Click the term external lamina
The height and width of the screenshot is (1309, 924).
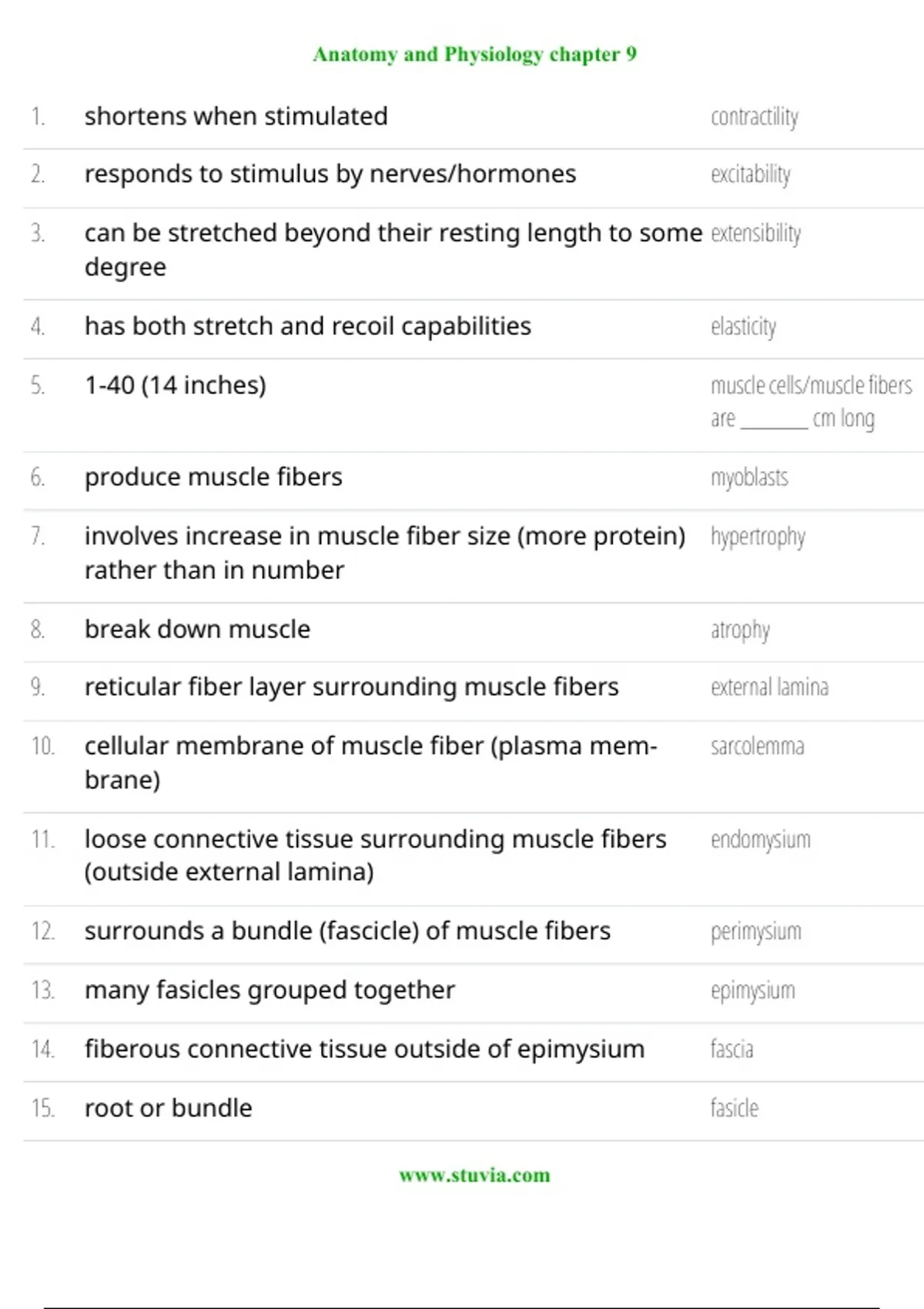click(770, 687)
